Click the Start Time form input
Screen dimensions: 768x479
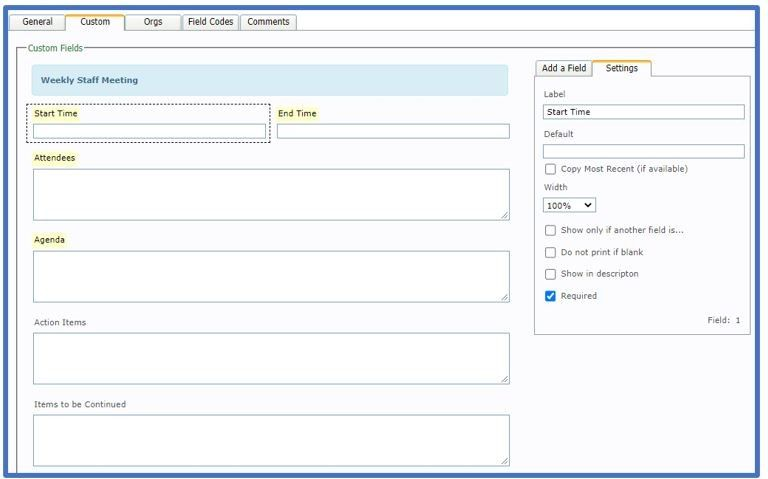(149, 131)
